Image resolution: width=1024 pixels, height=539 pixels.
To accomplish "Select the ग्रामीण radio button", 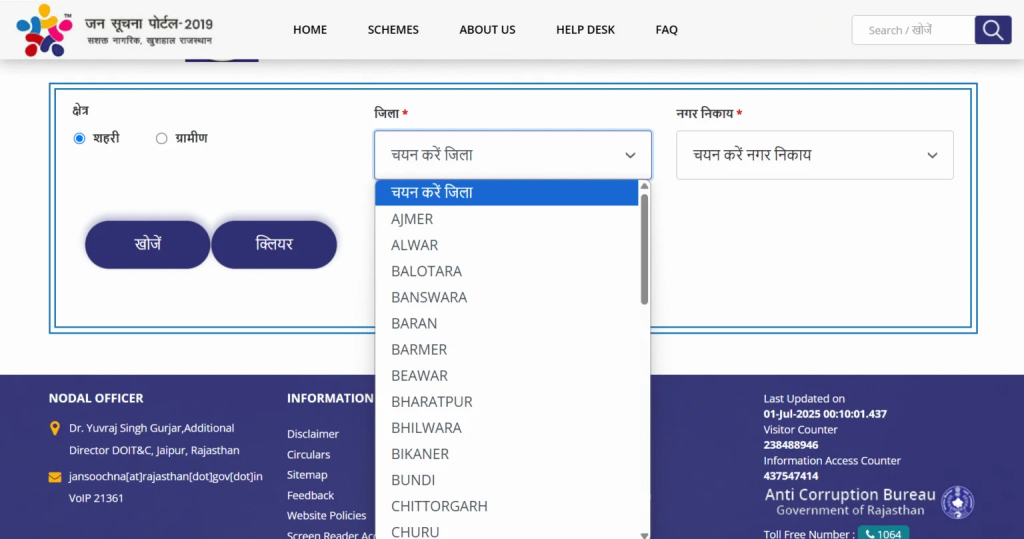I will pyautogui.click(x=162, y=139).
